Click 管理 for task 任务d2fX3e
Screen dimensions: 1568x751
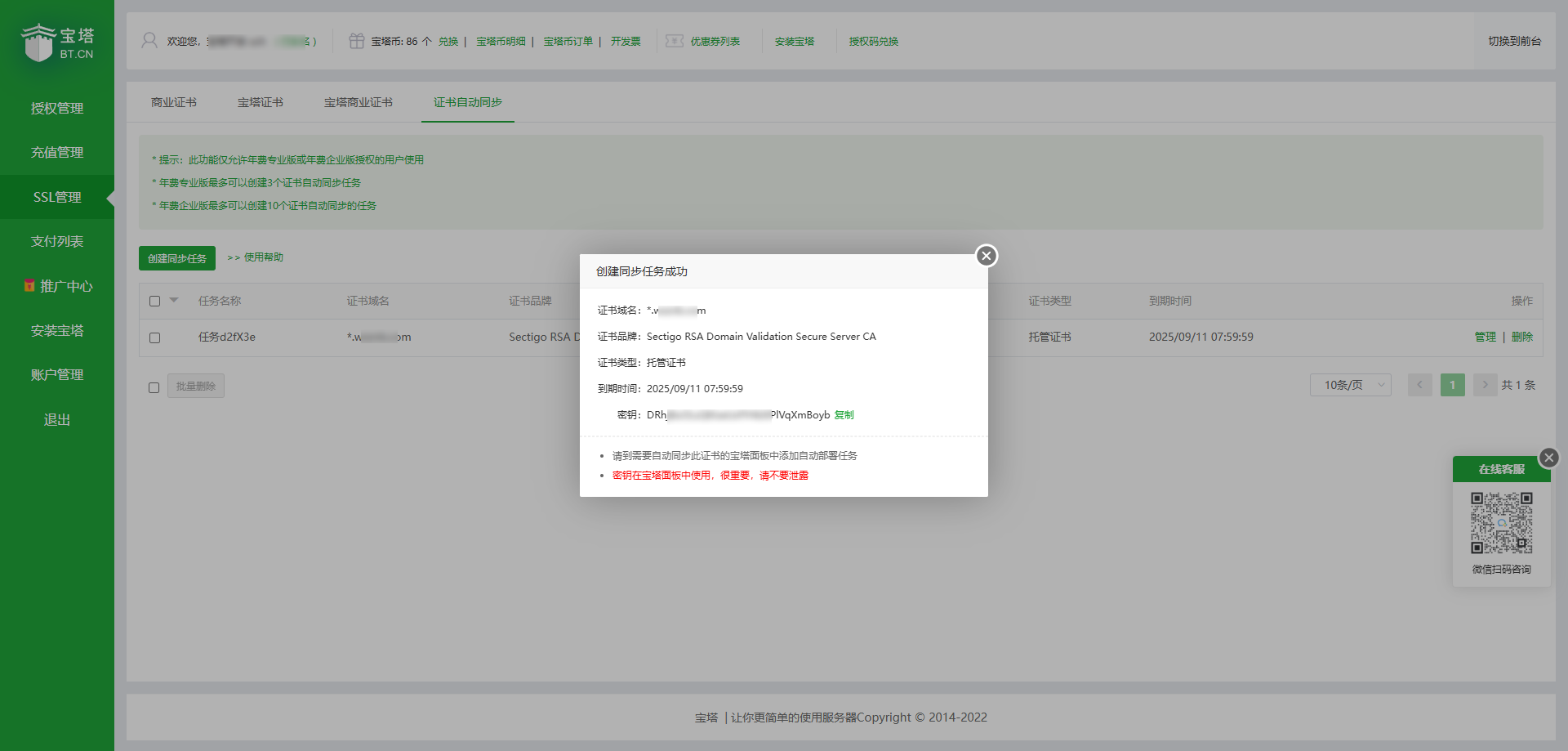pos(1486,337)
